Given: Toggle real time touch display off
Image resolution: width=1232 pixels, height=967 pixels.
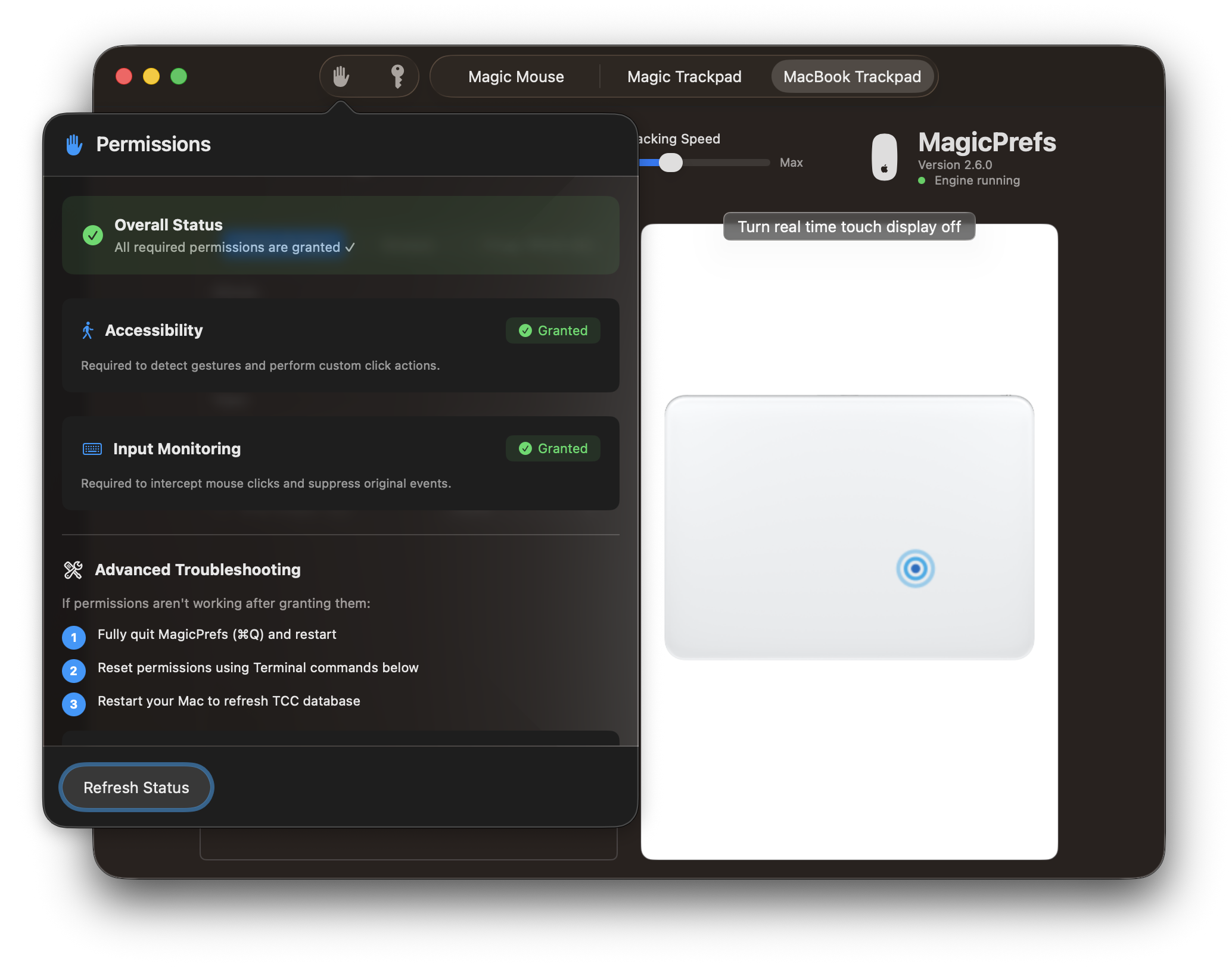Looking at the screenshot, I should (x=848, y=226).
